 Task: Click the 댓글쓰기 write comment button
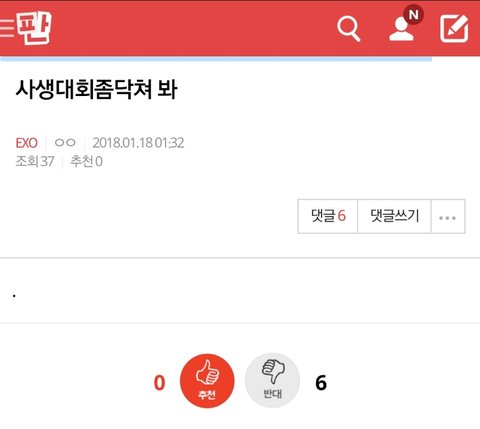(394, 216)
